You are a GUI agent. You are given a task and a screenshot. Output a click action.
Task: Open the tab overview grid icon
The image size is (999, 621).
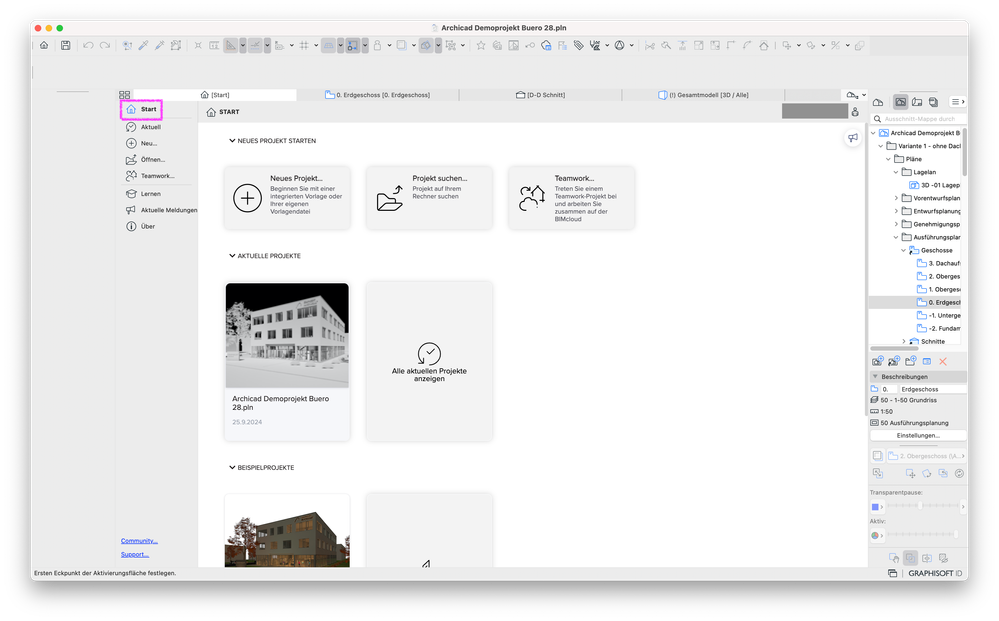pos(125,95)
